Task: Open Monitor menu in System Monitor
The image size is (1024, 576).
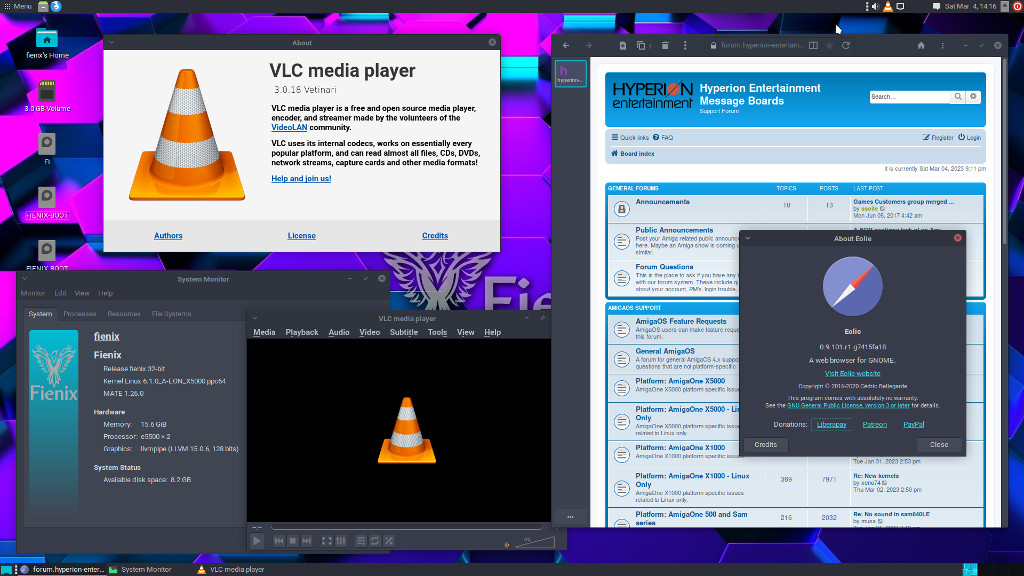Action: 33,293
